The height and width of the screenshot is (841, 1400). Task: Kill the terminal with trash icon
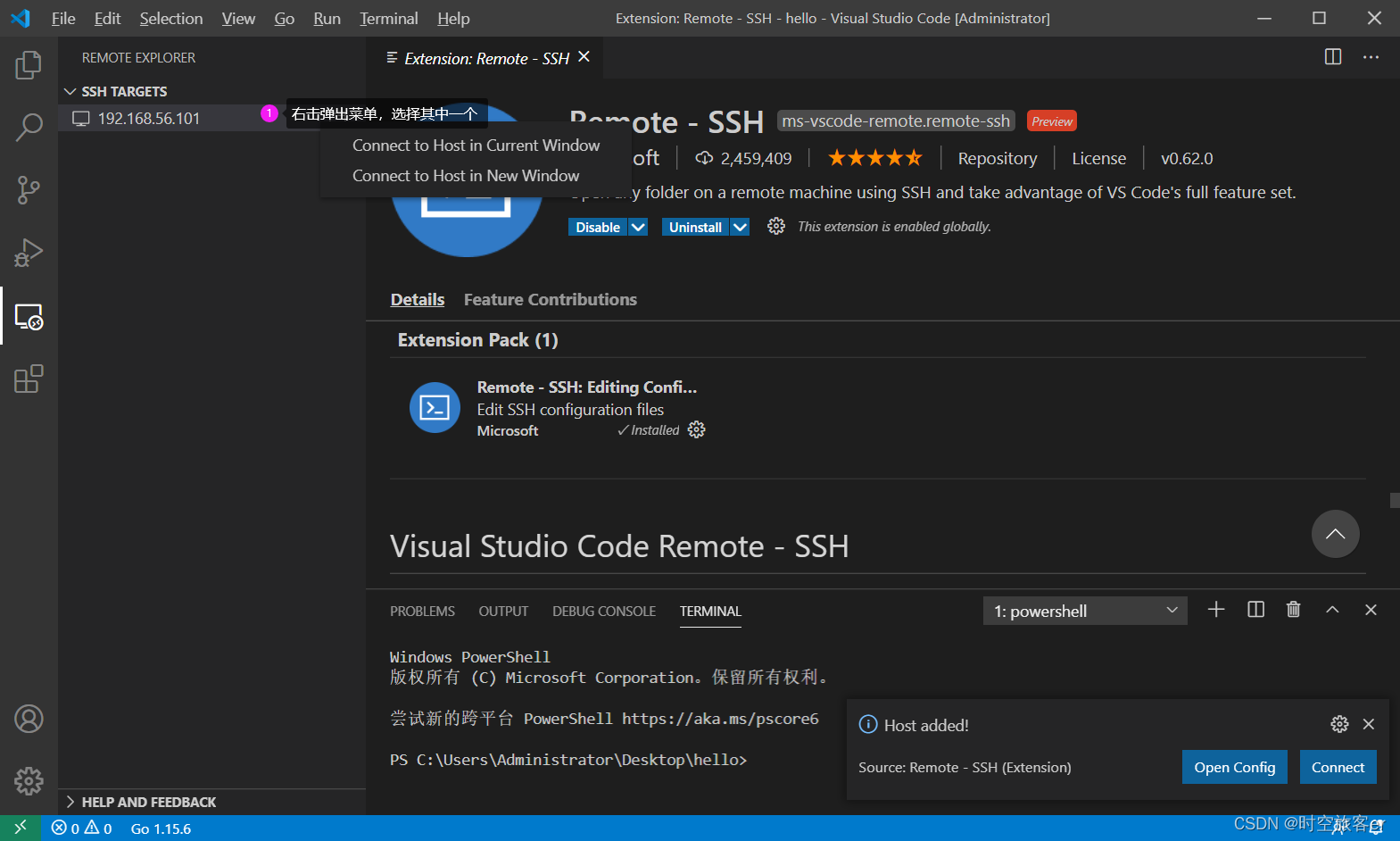click(1293, 610)
